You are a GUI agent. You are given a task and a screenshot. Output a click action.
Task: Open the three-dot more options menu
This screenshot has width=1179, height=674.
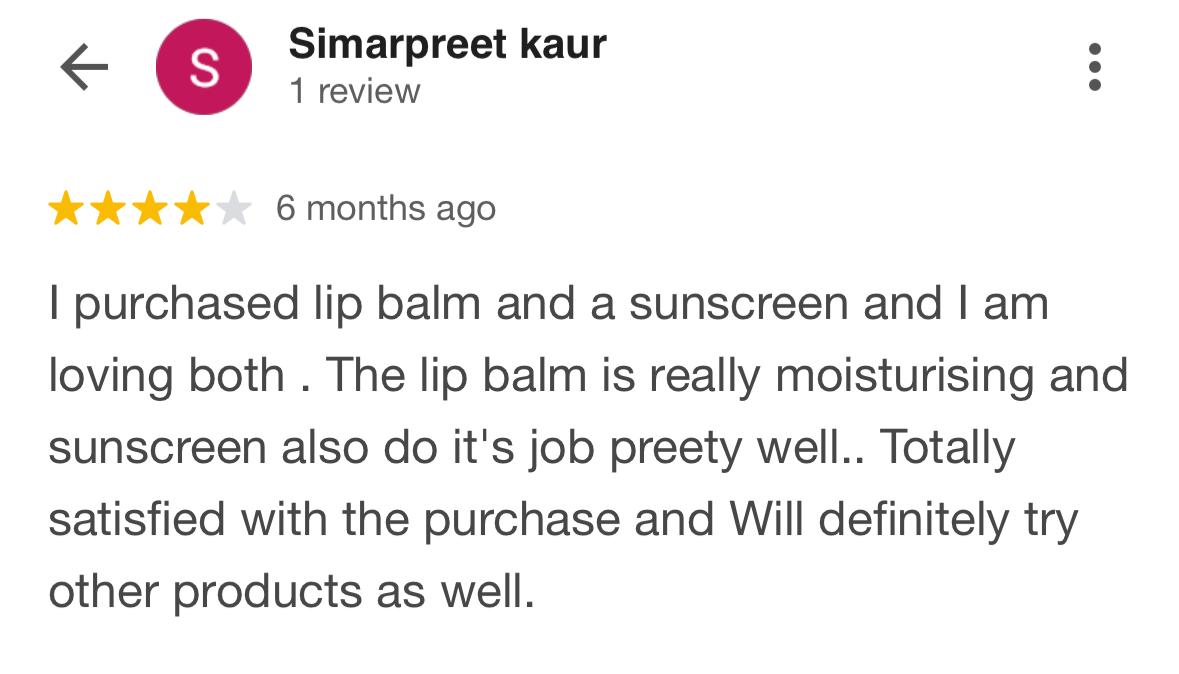tap(1095, 67)
